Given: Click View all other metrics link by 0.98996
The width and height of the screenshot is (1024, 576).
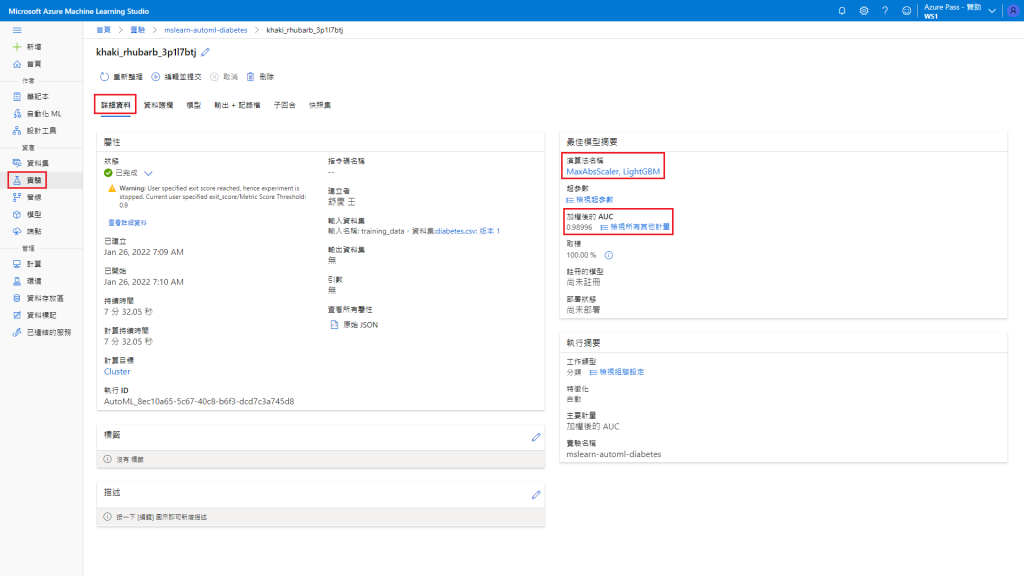Looking at the screenshot, I should pyautogui.click(x=635, y=227).
